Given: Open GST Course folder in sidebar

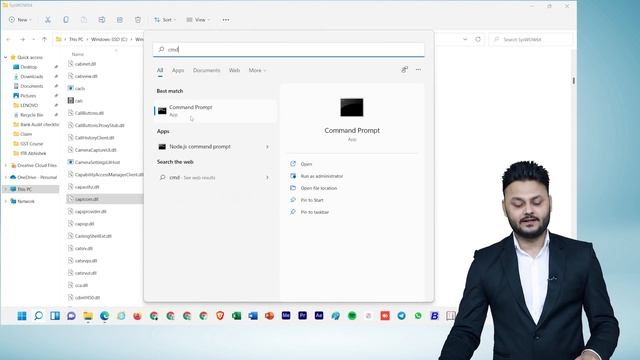Looking at the screenshot, I should (x=31, y=144).
